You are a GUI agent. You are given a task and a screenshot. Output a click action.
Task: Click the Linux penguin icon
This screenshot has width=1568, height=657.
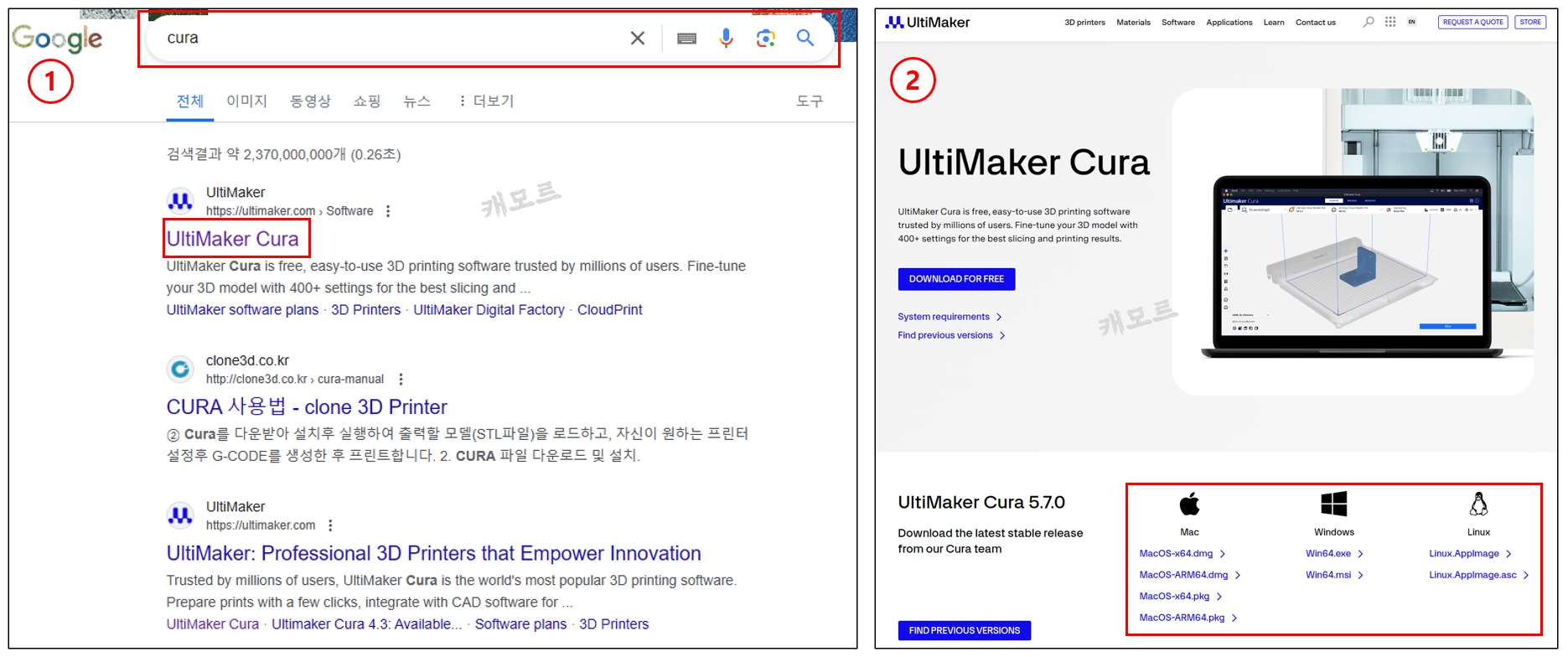pos(1478,504)
